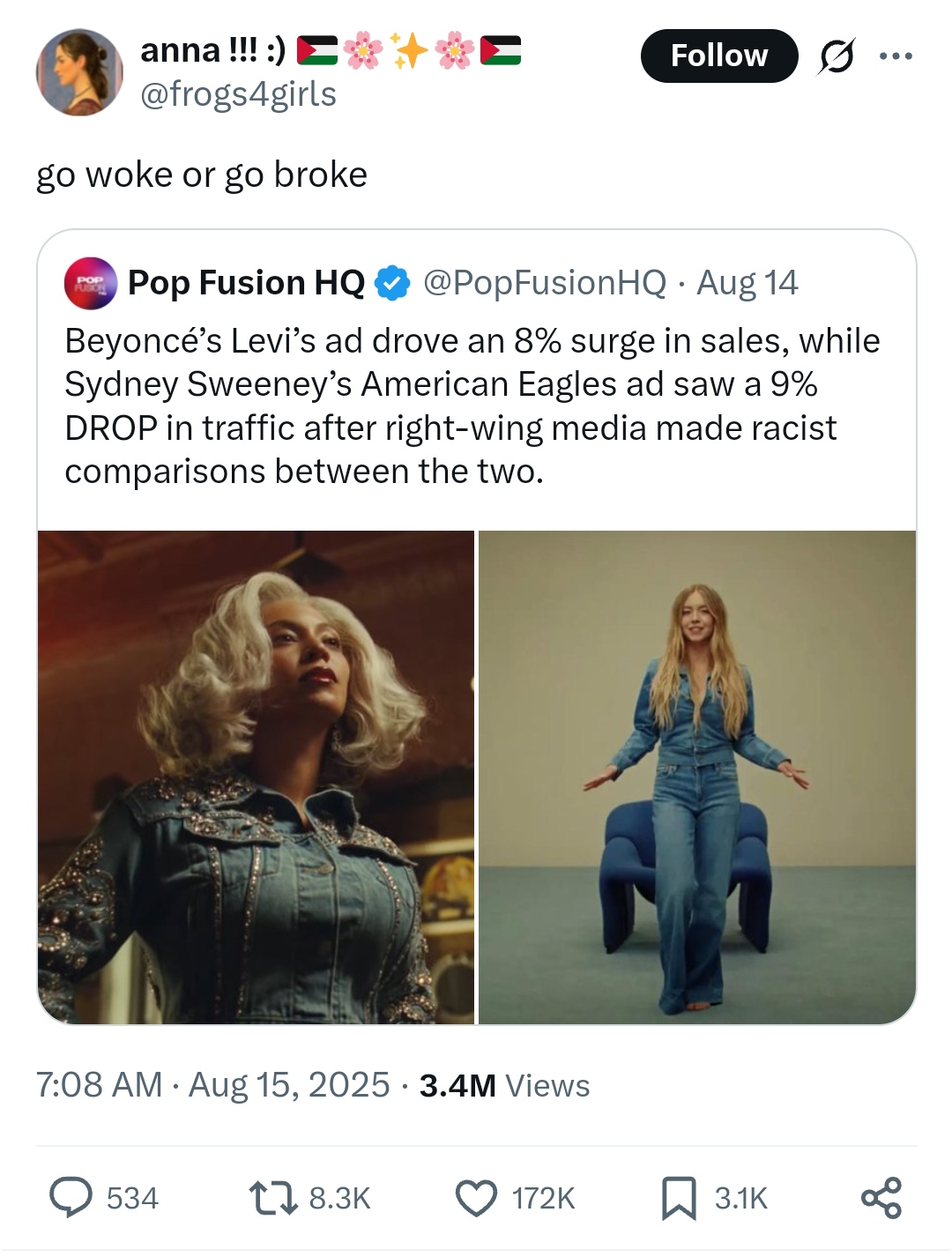
Task: Click the anna !!! :) display name
Action: point(212,50)
